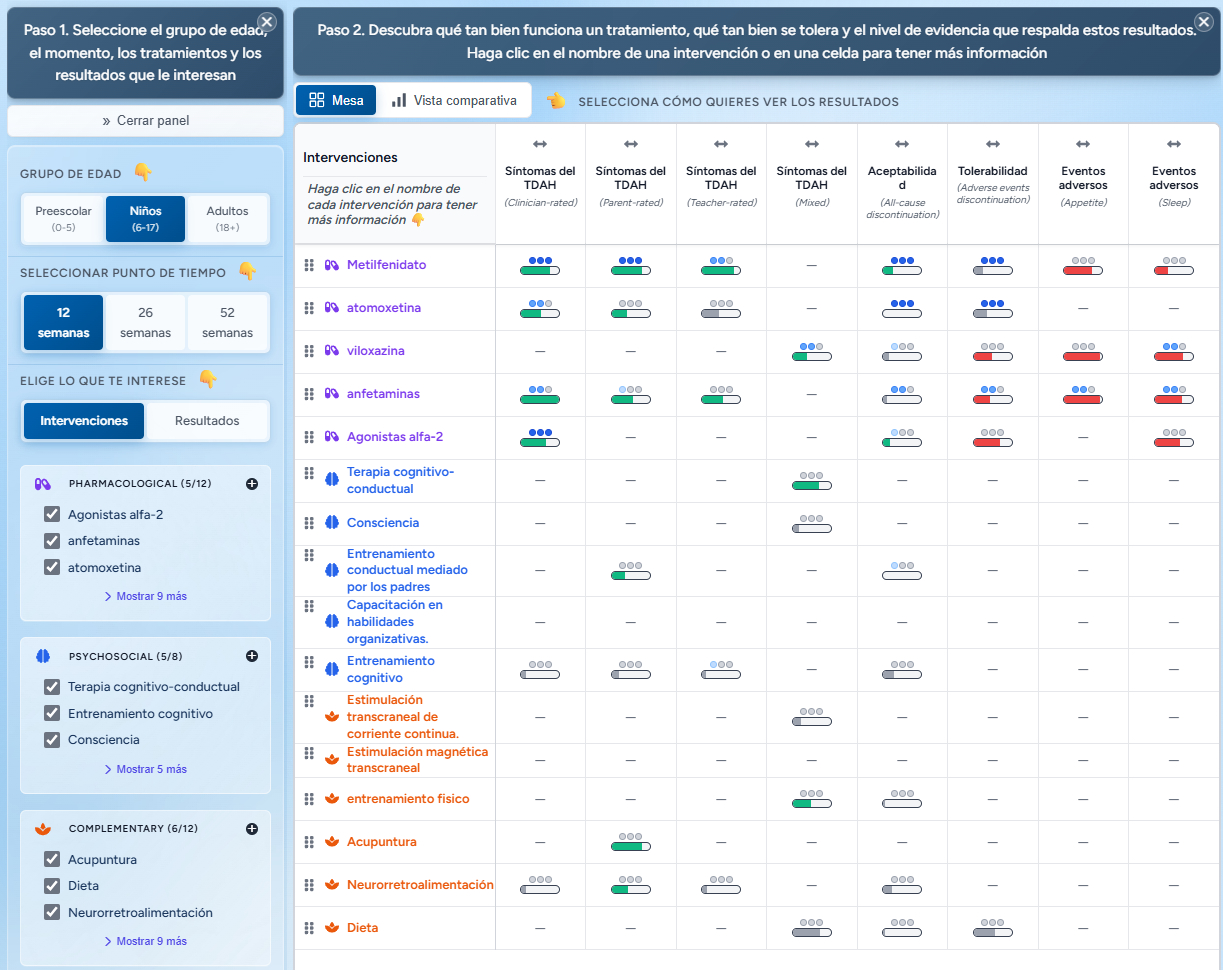
Task: Click resize arrows above the Aceptabilidad column
Action: 902,145
